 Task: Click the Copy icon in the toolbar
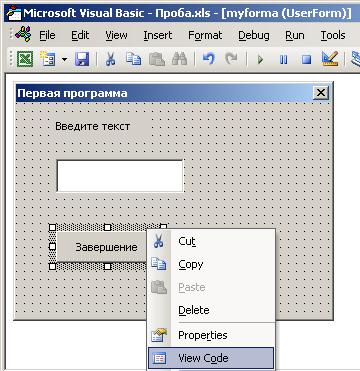tap(133, 59)
